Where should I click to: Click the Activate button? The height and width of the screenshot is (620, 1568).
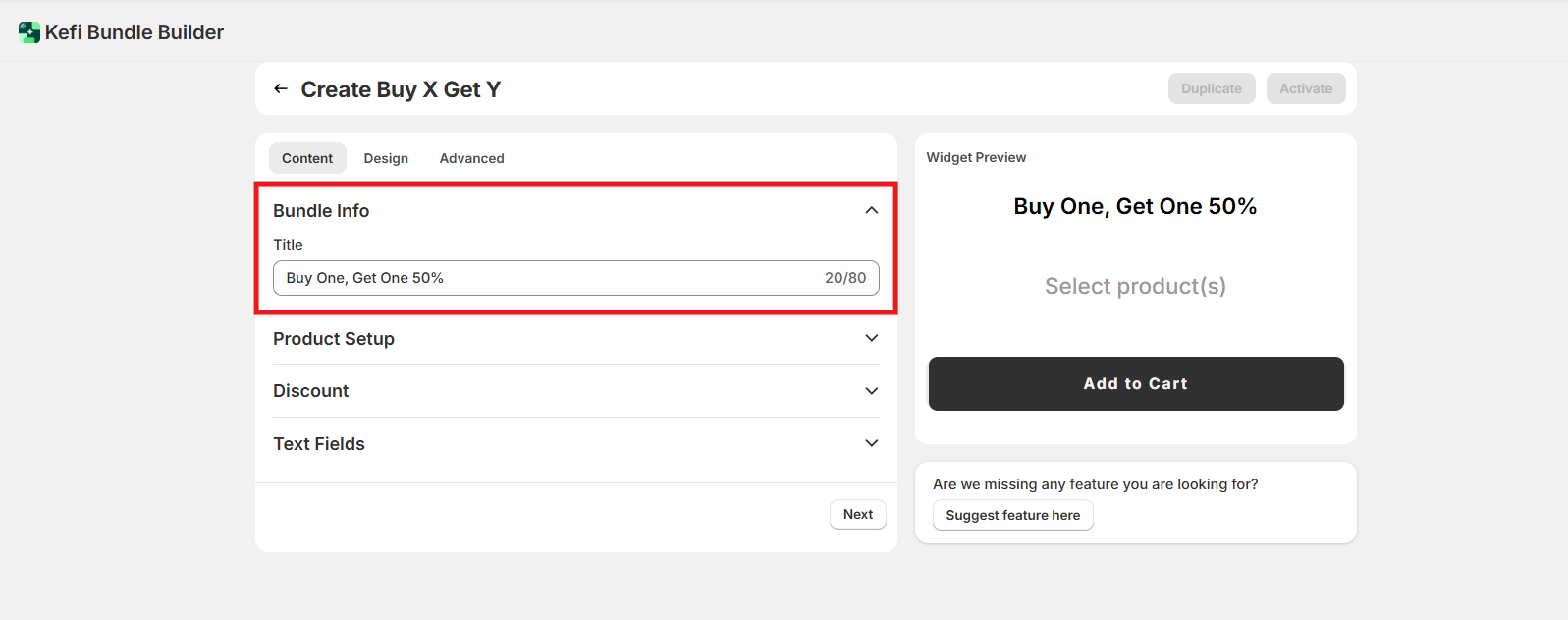click(x=1305, y=88)
